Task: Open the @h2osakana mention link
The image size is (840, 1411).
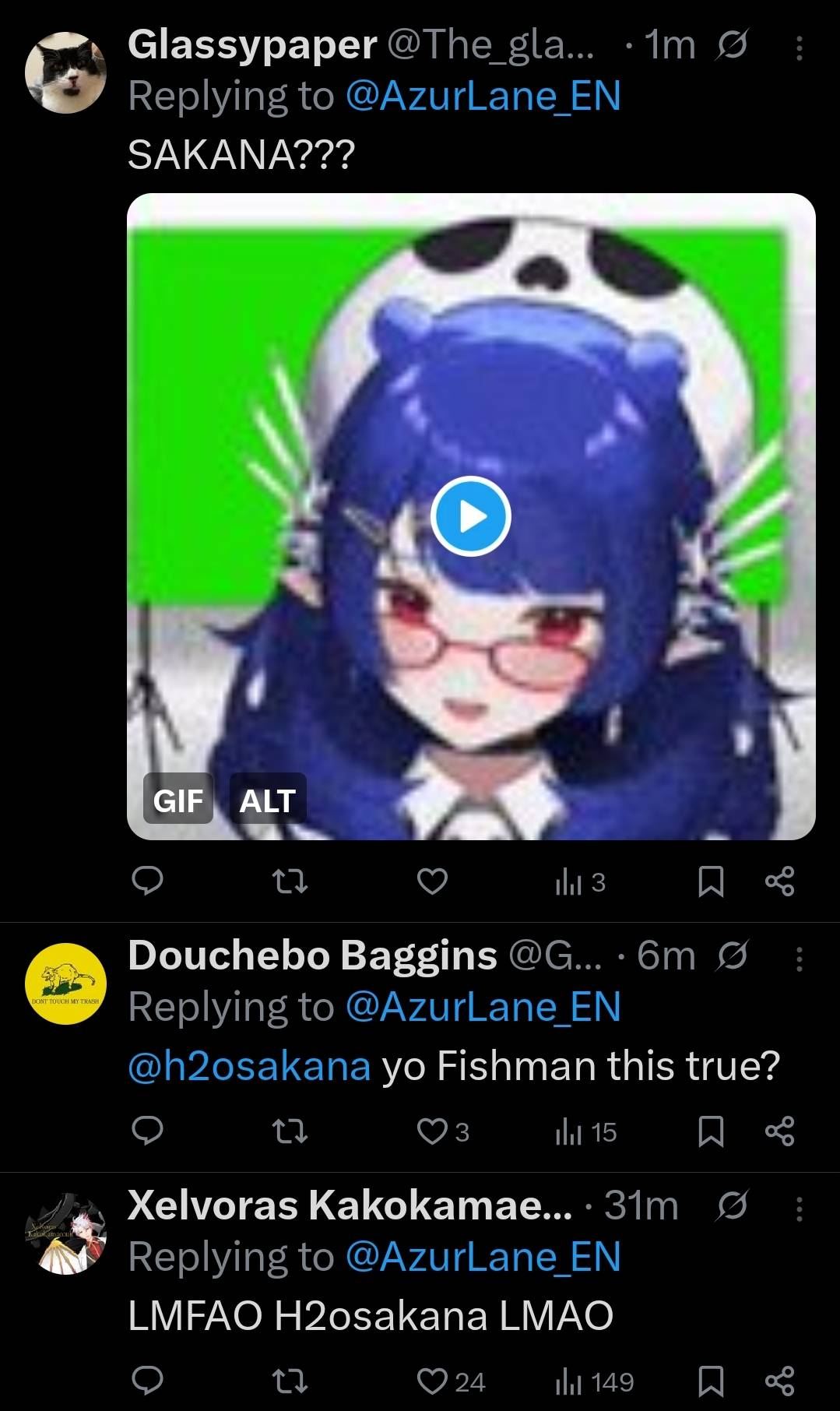Action: coord(249,1066)
